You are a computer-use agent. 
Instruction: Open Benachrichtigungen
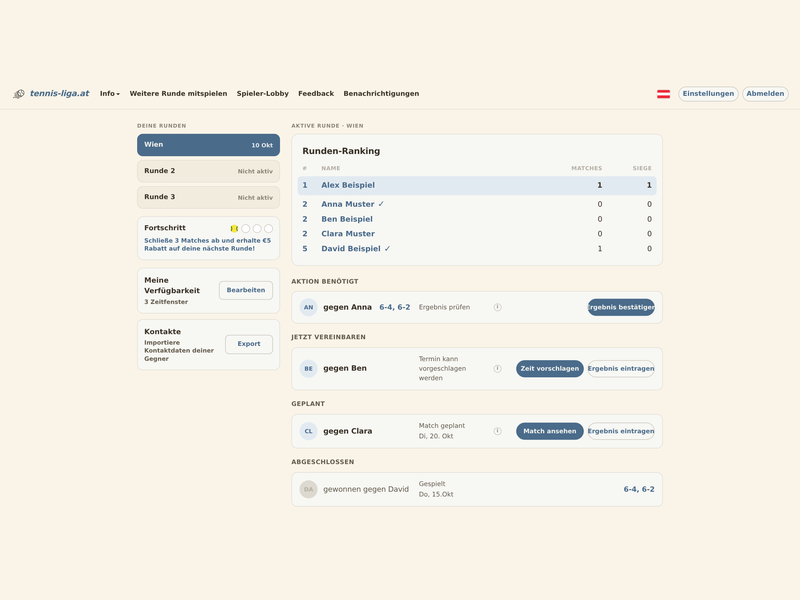381,94
